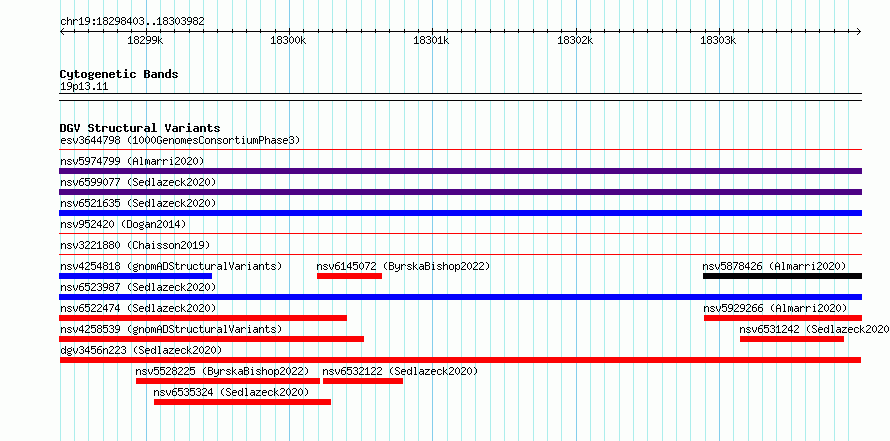
Task: Click the nsv5929266 (Almarri2020) label
Action: 775,308
